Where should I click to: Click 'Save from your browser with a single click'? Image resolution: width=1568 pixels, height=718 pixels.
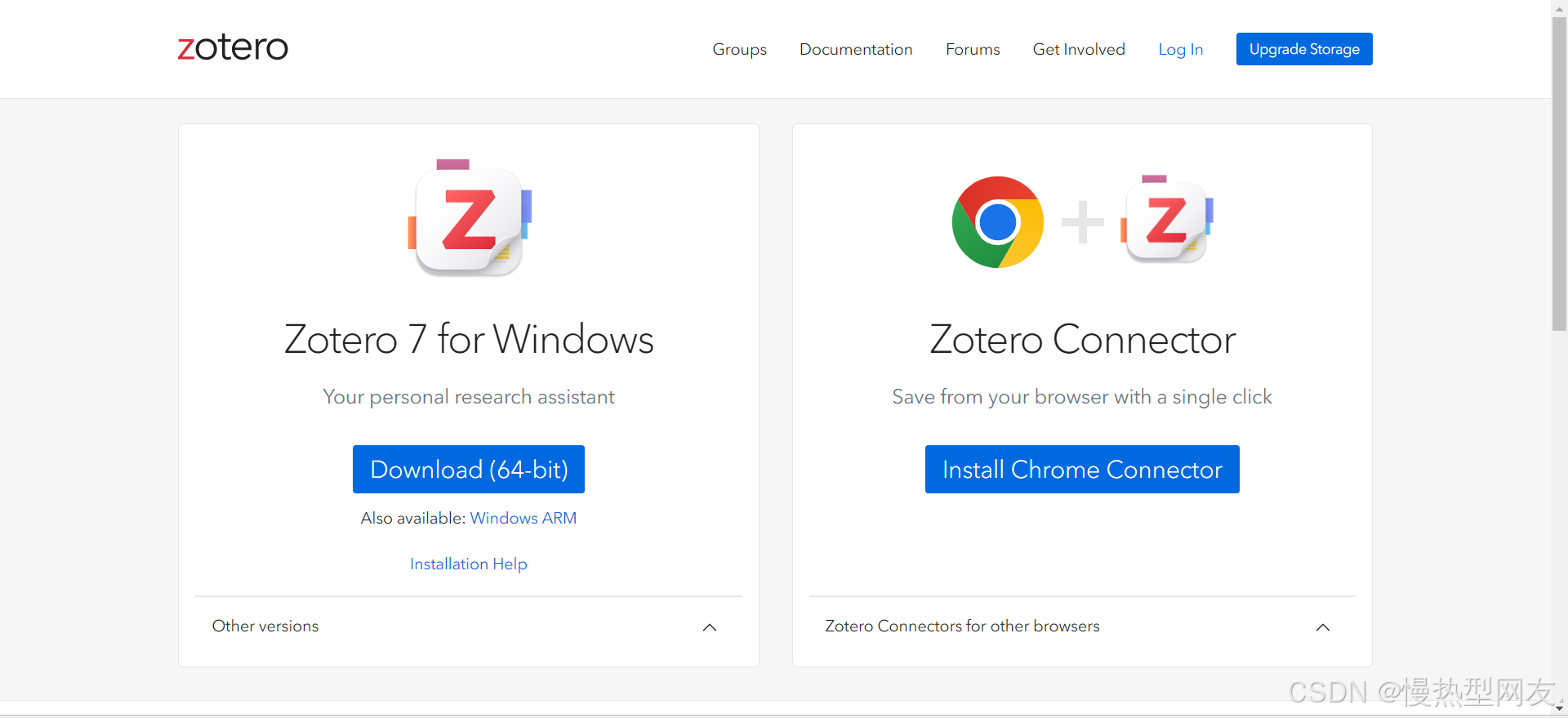1082,397
